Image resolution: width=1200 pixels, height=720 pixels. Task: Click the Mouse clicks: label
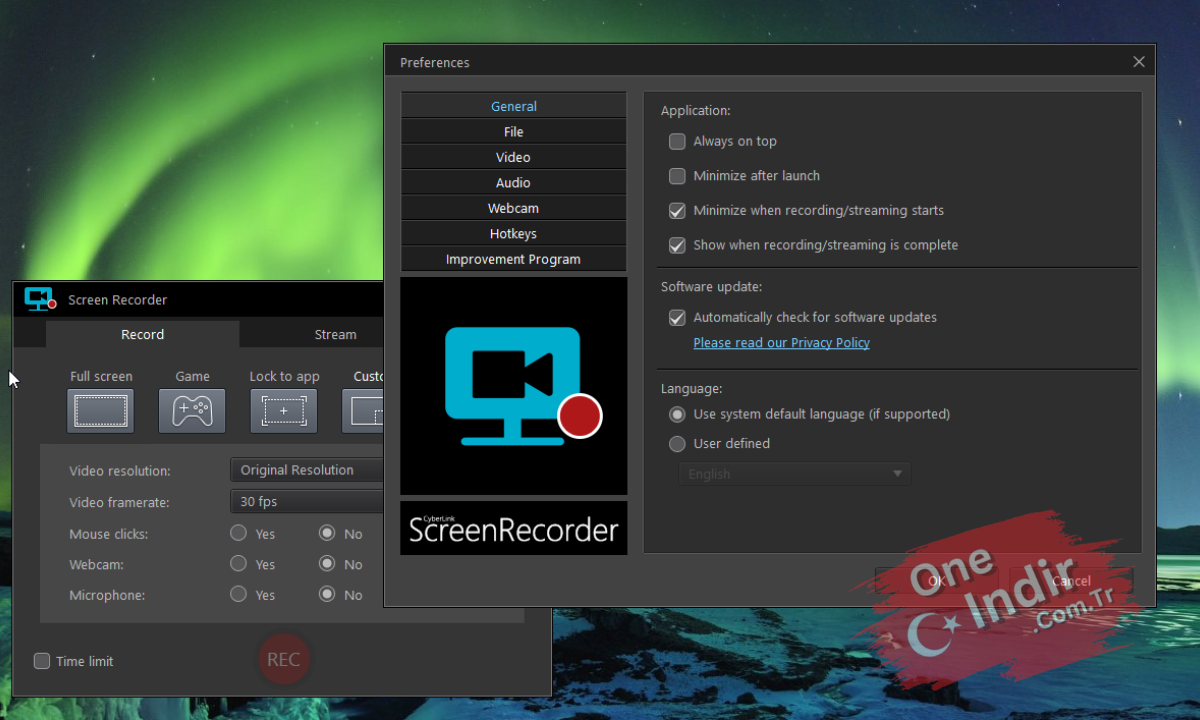[109, 534]
